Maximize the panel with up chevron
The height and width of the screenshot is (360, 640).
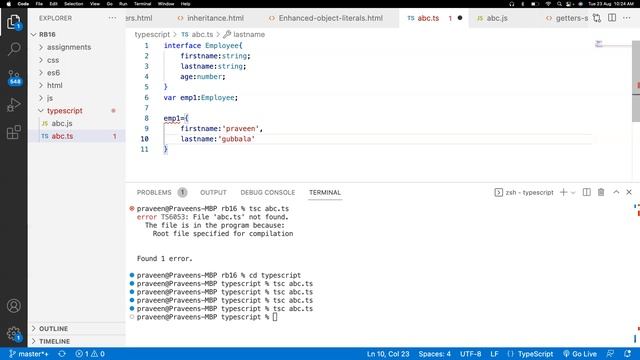[616, 192]
